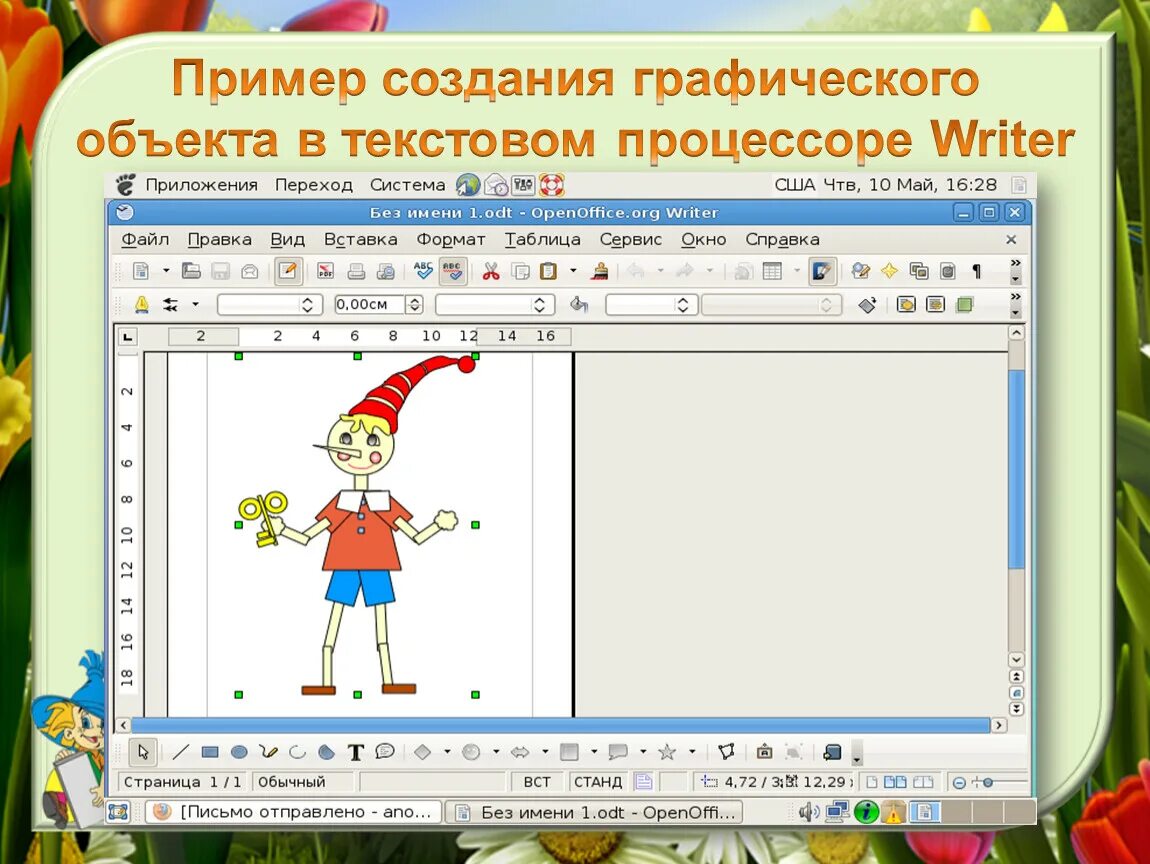Screen dimensions: 1150x864
Task: Open the Правка menu
Action: [x=220, y=240]
